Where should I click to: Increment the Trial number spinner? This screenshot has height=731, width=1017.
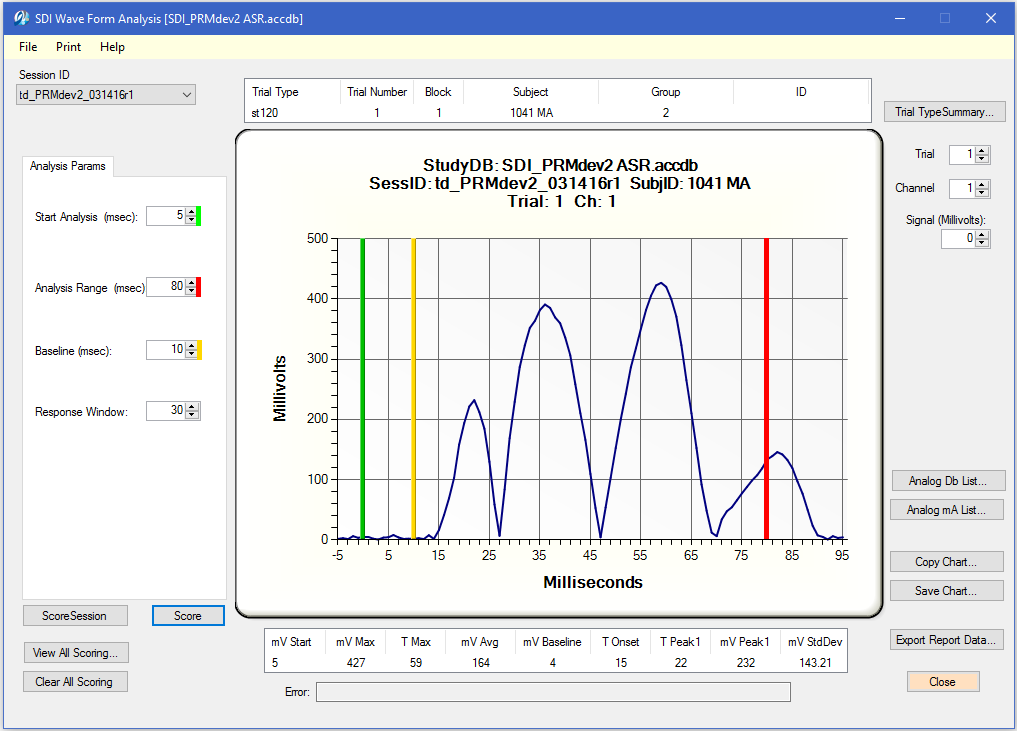[981, 151]
